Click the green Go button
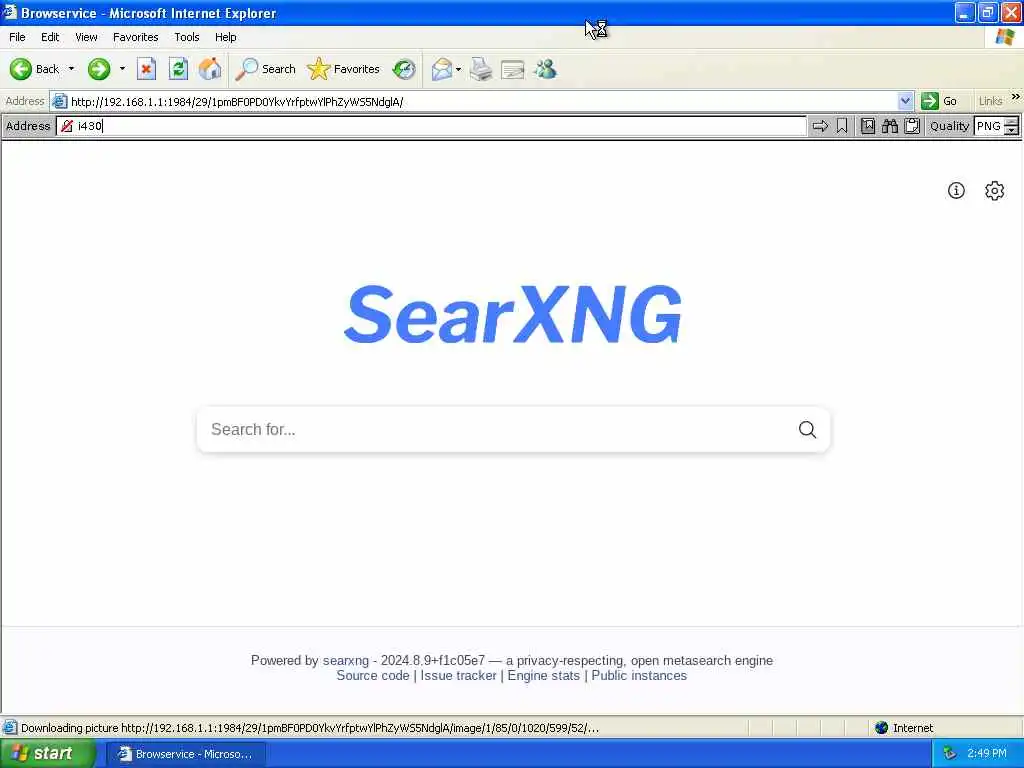 click(x=939, y=101)
